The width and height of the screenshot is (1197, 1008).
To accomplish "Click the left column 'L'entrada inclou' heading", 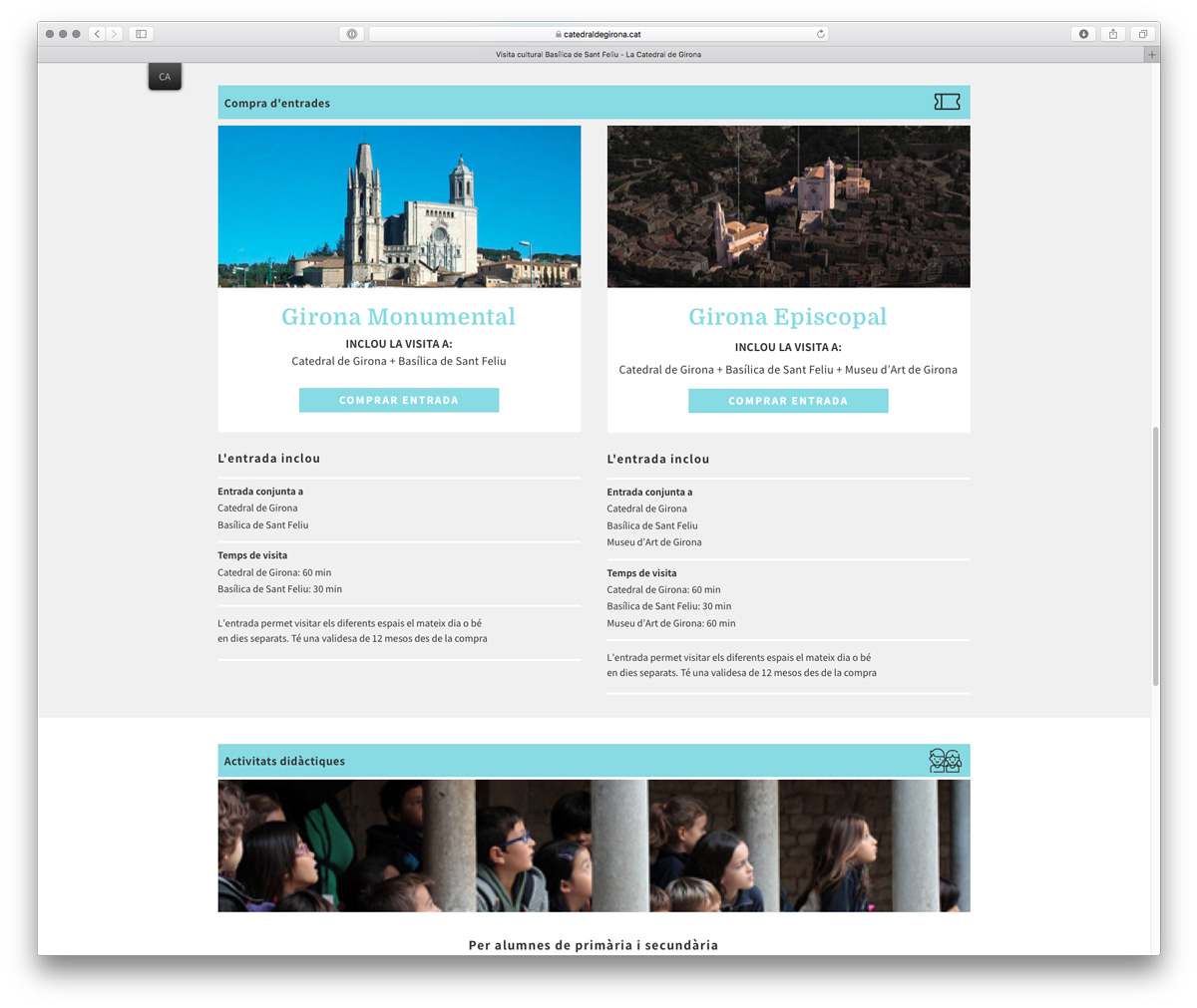I will pos(269,459).
